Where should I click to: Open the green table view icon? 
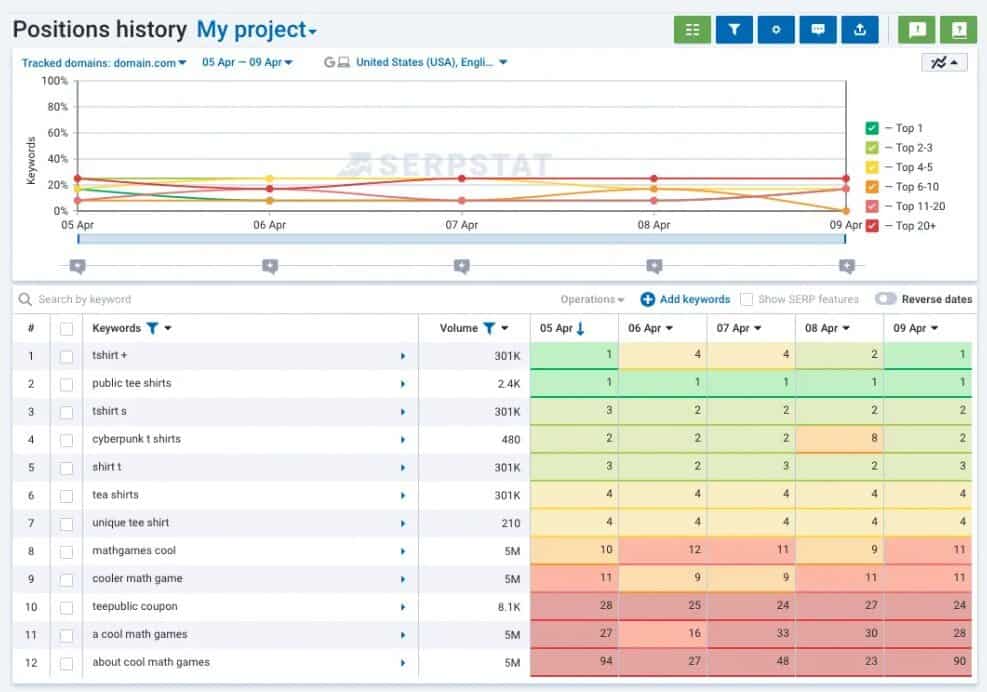point(692,30)
